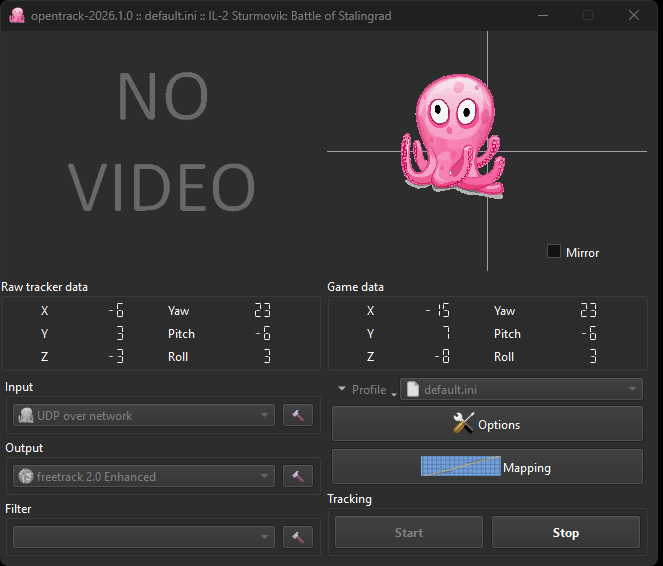Expand the Output protocol dropdown

[x=144, y=476]
